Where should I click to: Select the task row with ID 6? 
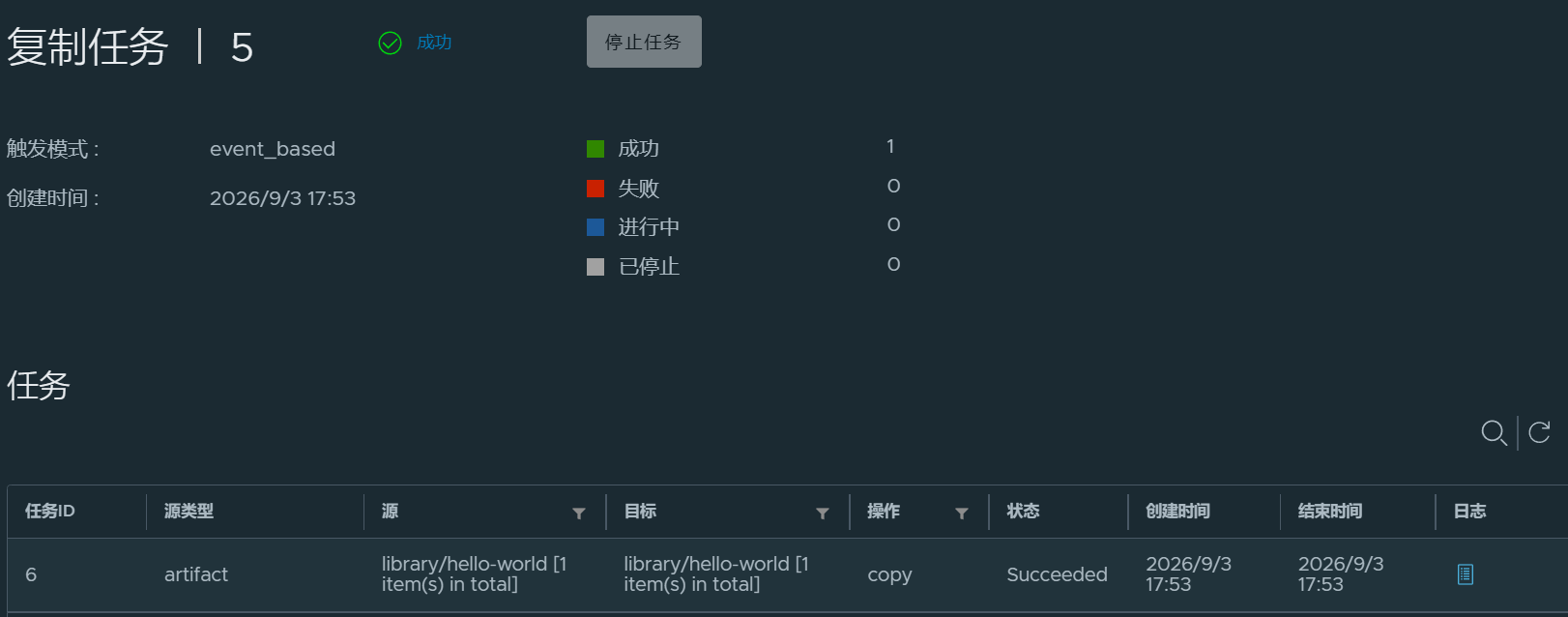pos(787,574)
